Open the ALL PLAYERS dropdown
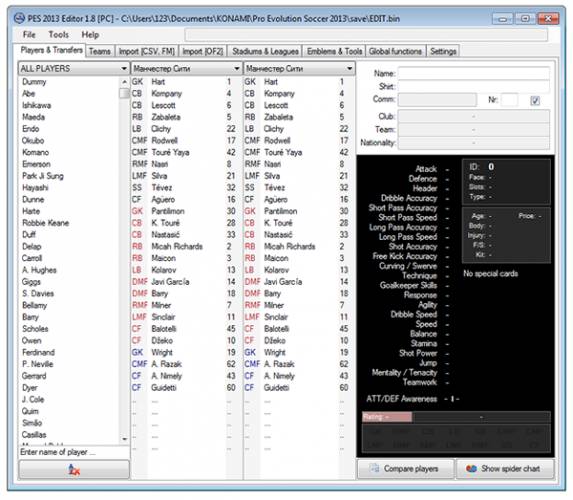The width and height of the screenshot is (573, 500). pos(74,68)
